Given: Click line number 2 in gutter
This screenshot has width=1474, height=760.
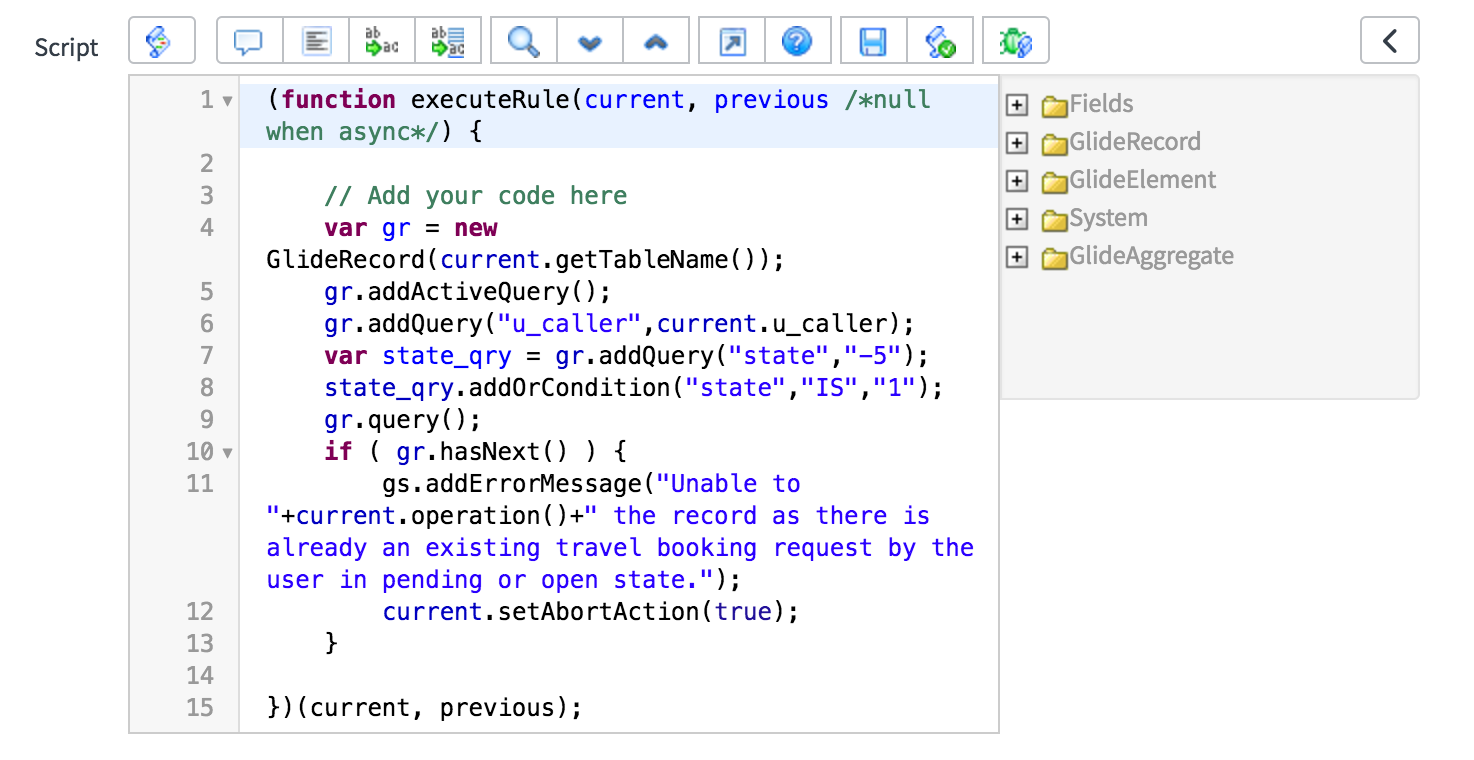Looking at the screenshot, I should tap(207, 164).
